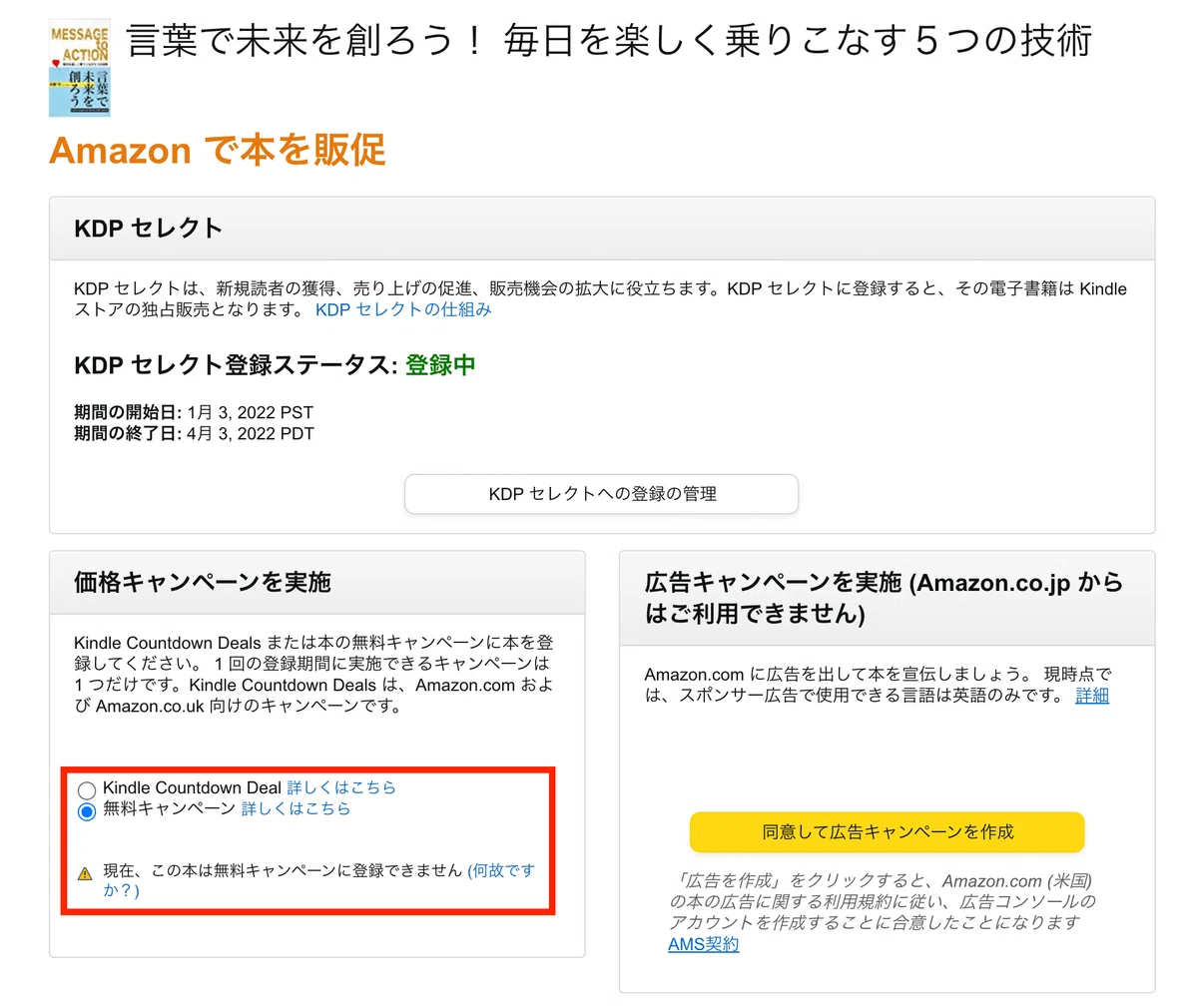This screenshot has width=1198, height=1008.
Task: Open 詳しくはこちら next to 無料キャンペーン
Action: tap(297, 808)
